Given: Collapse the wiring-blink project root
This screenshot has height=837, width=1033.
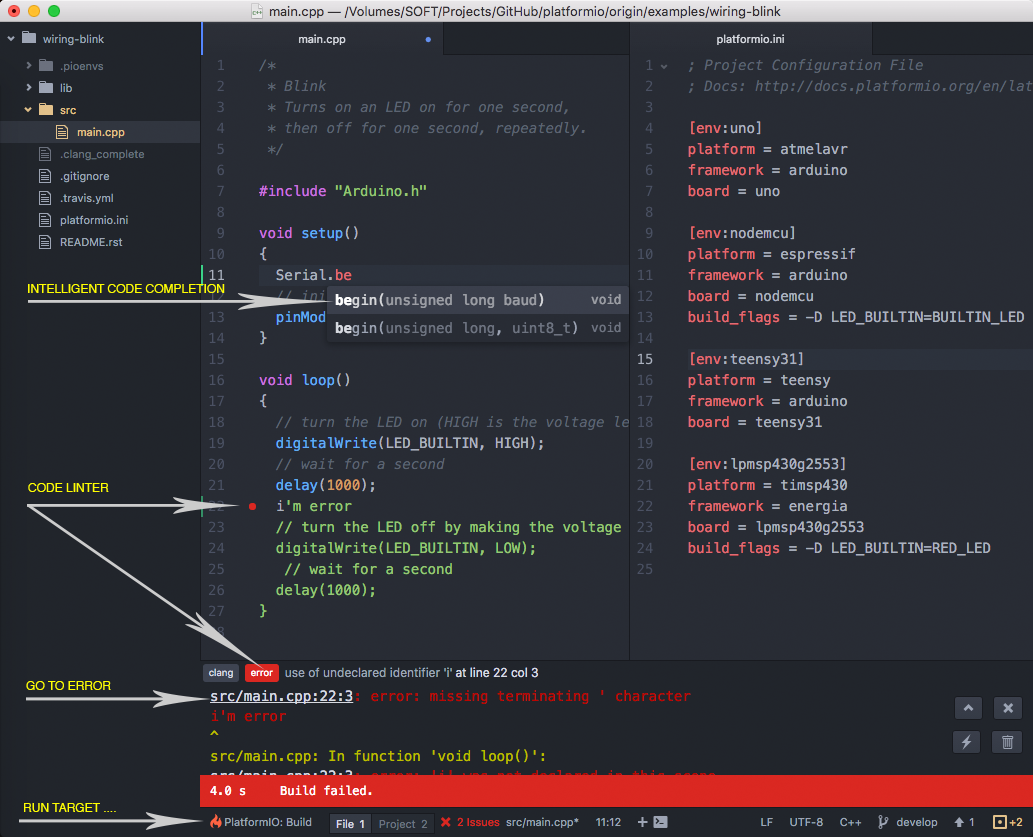Looking at the screenshot, I should pyautogui.click(x=11, y=39).
